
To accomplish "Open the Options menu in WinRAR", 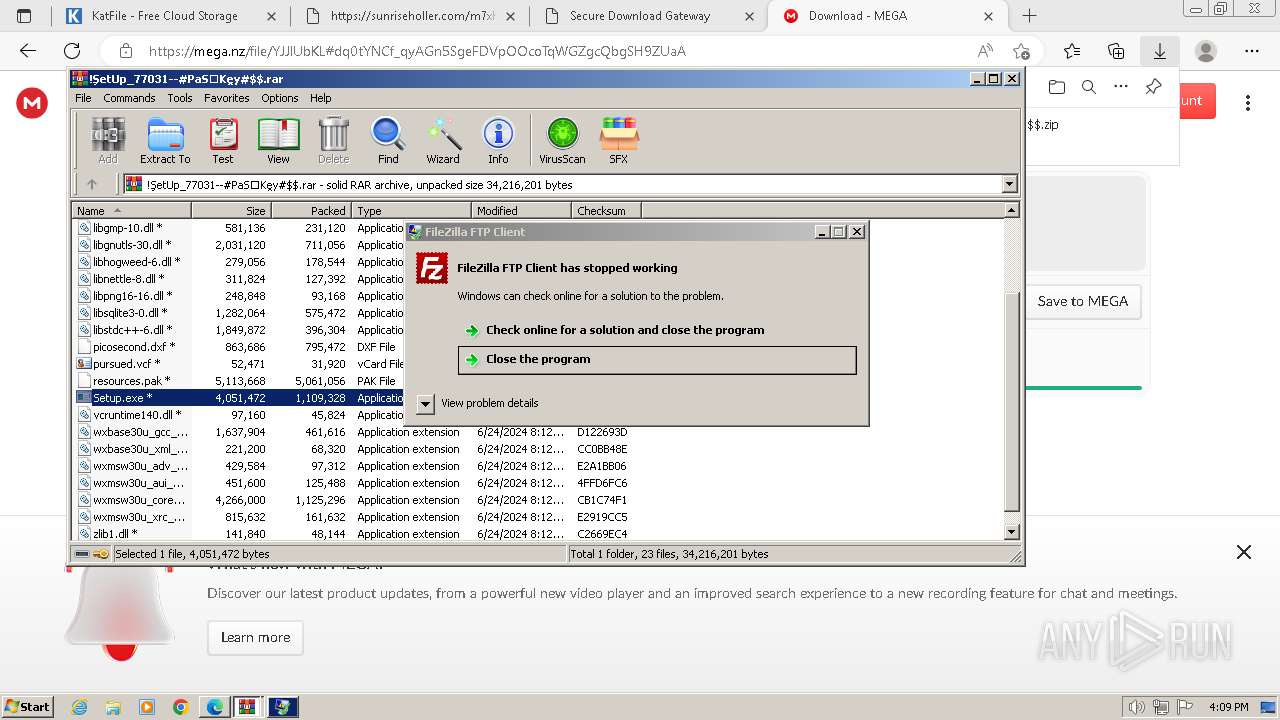I will (x=280, y=98).
